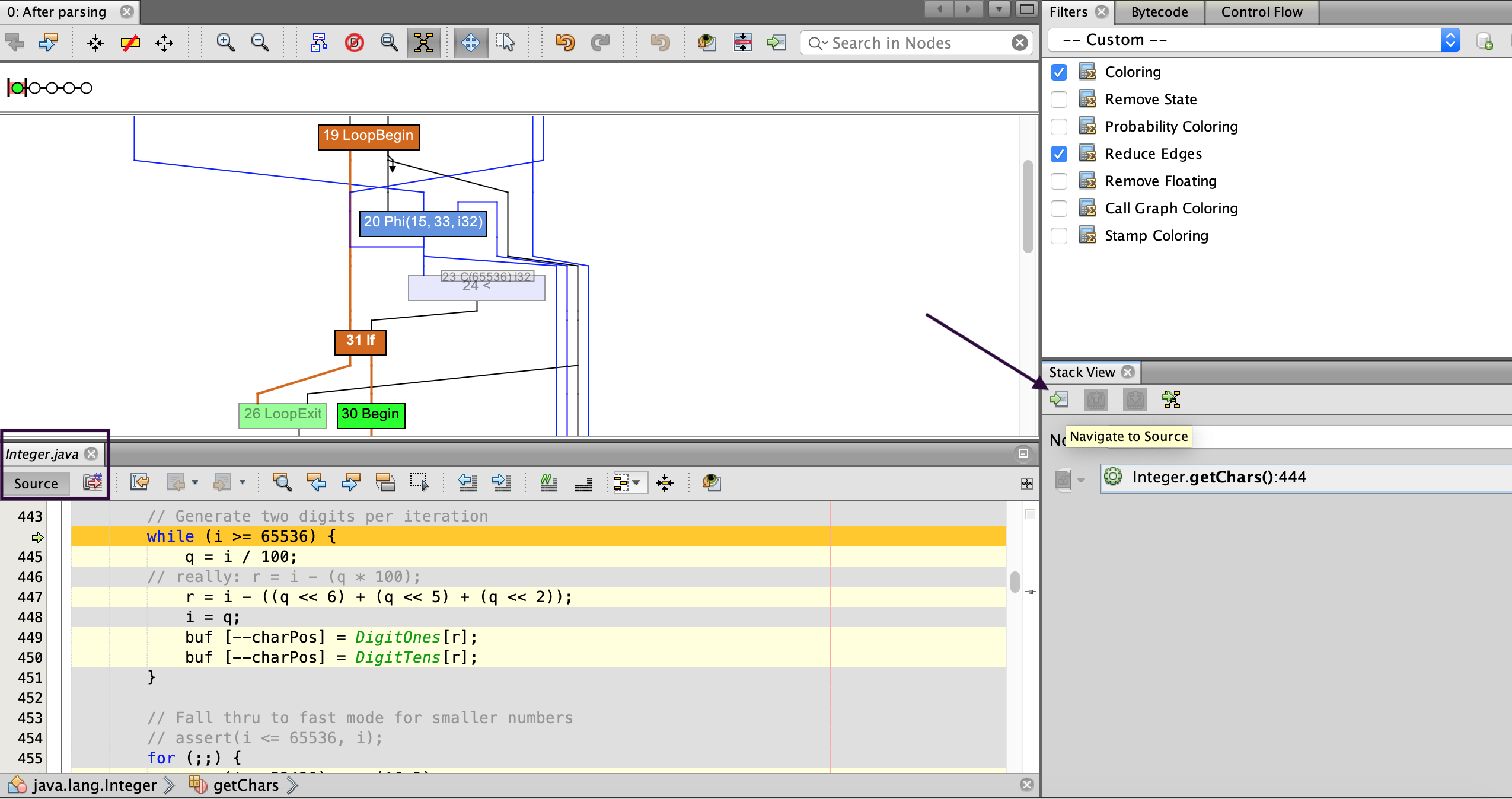The image size is (1512, 799).
Task: Enable the Remove State filter checkbox
Action: 1059,100
